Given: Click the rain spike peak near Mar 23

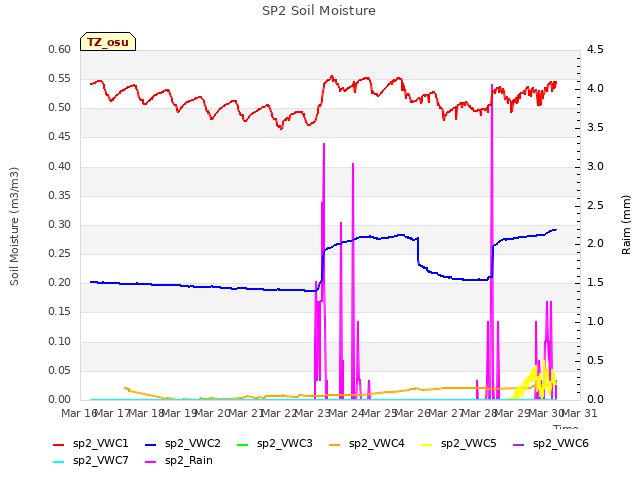Looking at the screenshot, I should click(x=324, y=144).
